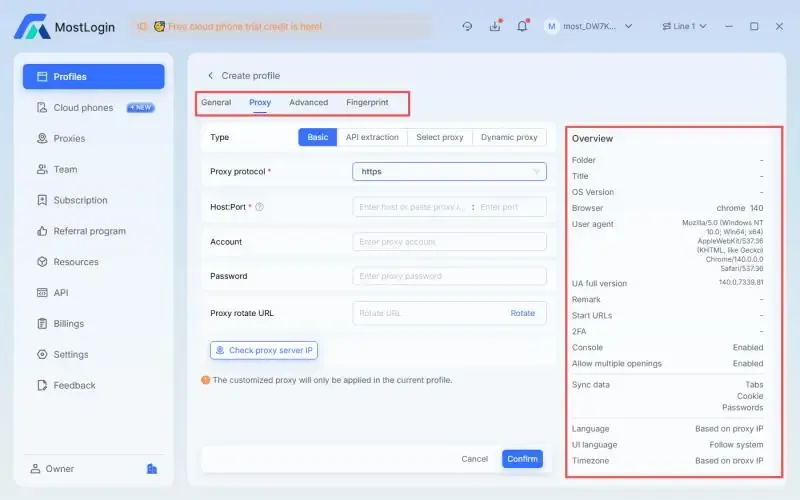
Task: Select the Select proxy type option
Action: click(440, 137)
